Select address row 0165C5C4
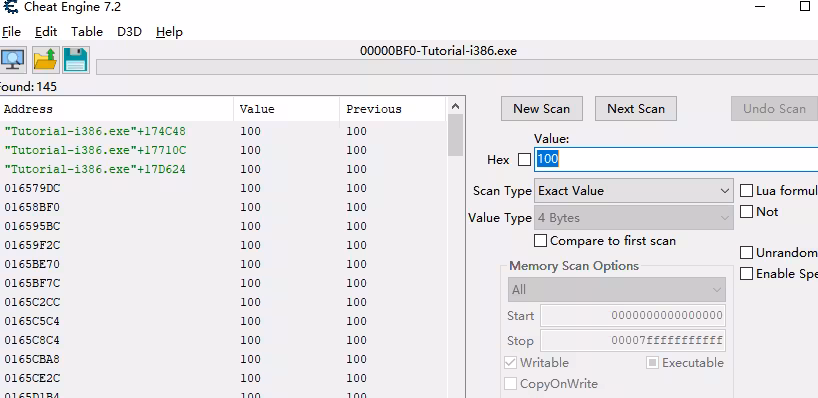818x398 pixels. pyautogui.click(x=223, y=321)
